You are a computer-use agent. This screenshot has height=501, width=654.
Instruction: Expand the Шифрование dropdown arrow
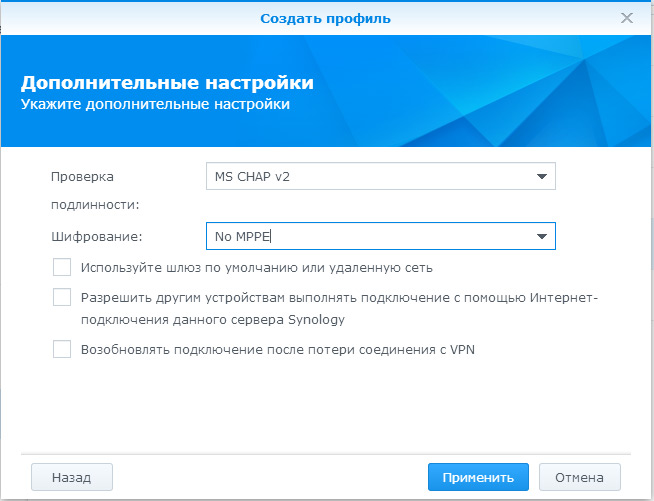point(541,237)
